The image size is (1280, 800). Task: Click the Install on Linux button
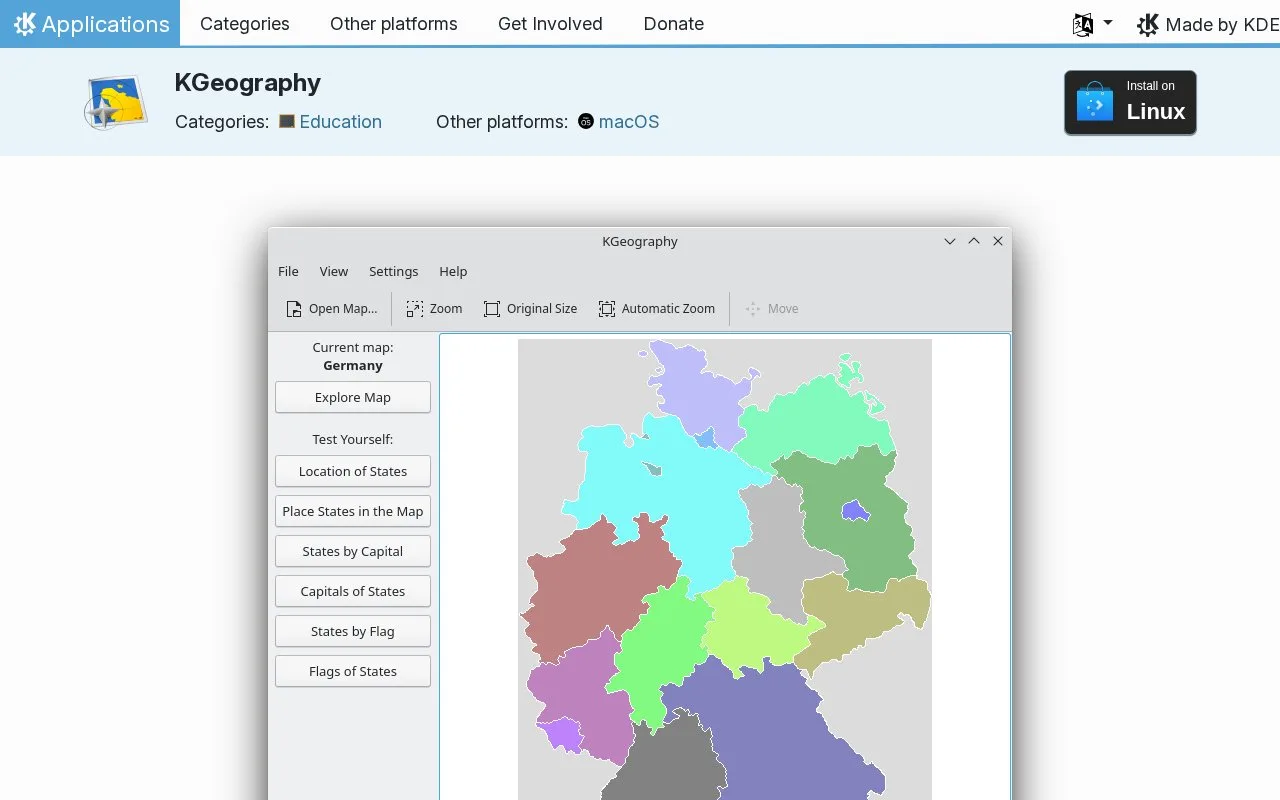coord(1130,102)
